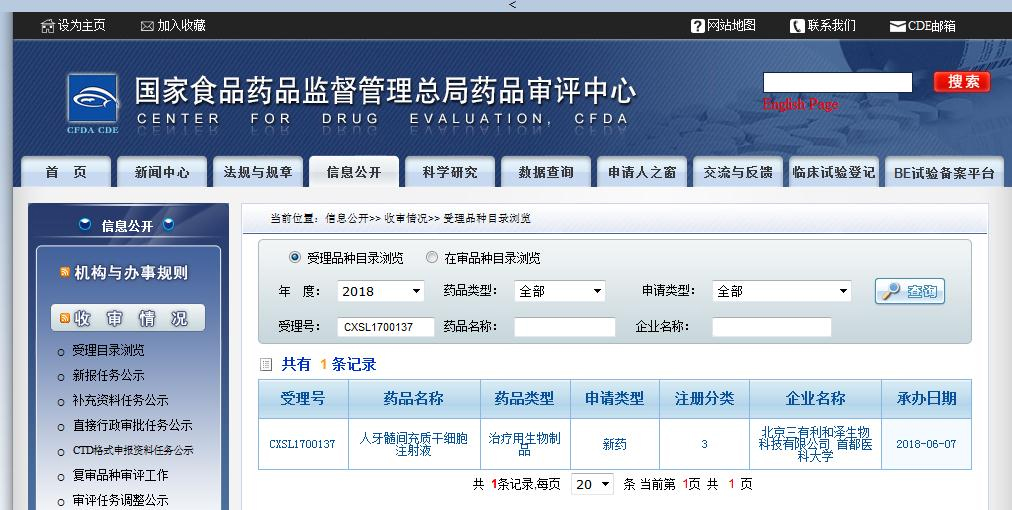Click the 受理号 field containing CXSL1700137

click(386, 327)
